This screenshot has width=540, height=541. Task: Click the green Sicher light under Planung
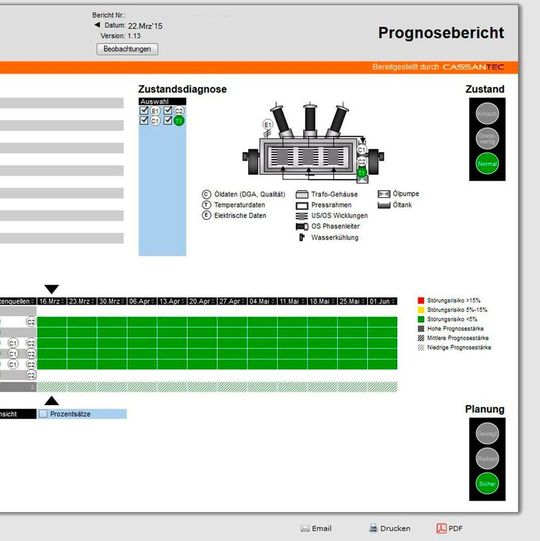tap(487, 484)
